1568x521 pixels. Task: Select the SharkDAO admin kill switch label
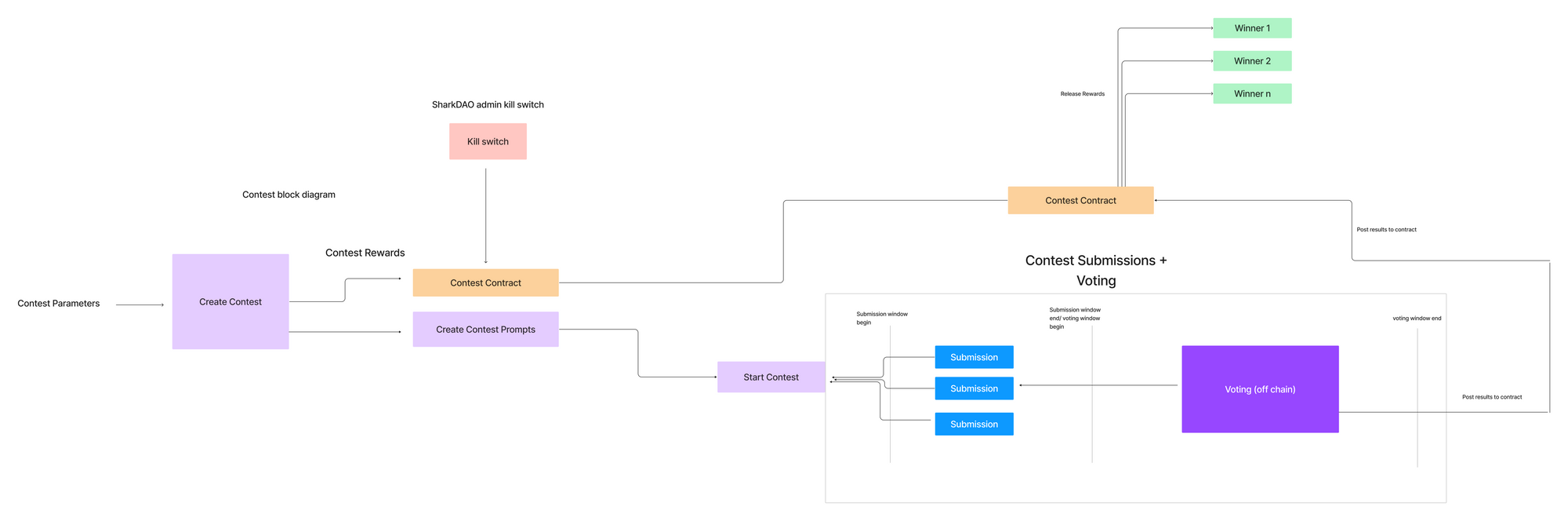coord(488,104)
